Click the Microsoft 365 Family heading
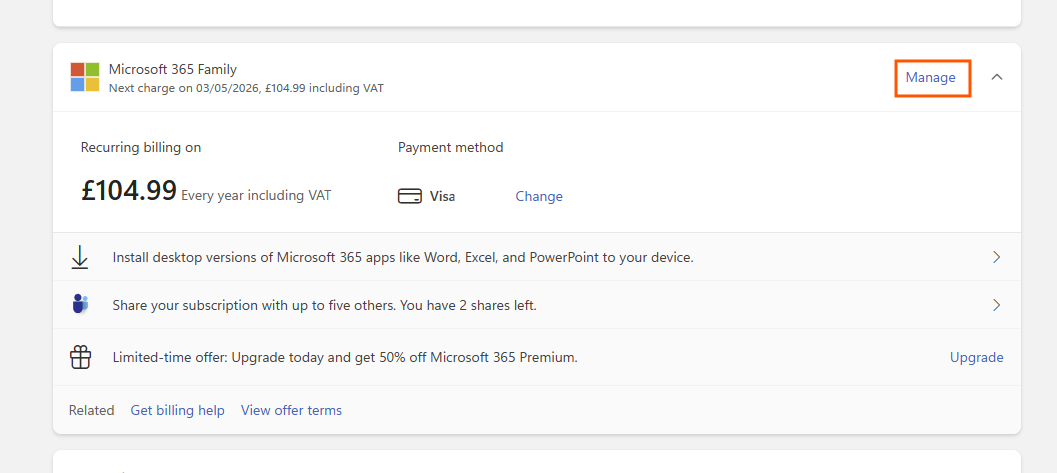1057x473 pixels. [x=173, y=69]
